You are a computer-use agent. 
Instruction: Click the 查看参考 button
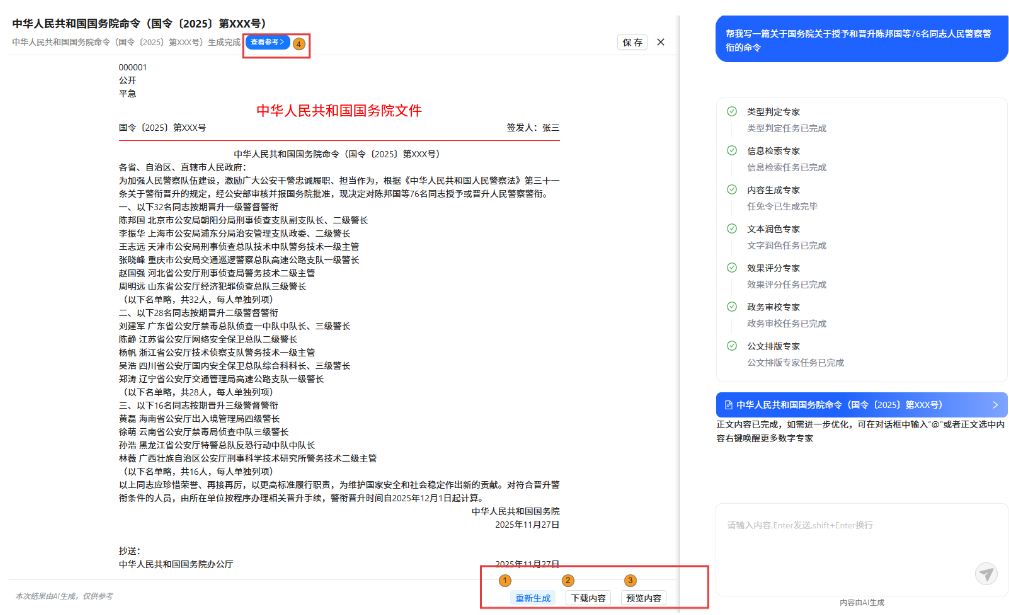(x=267, y=42)
